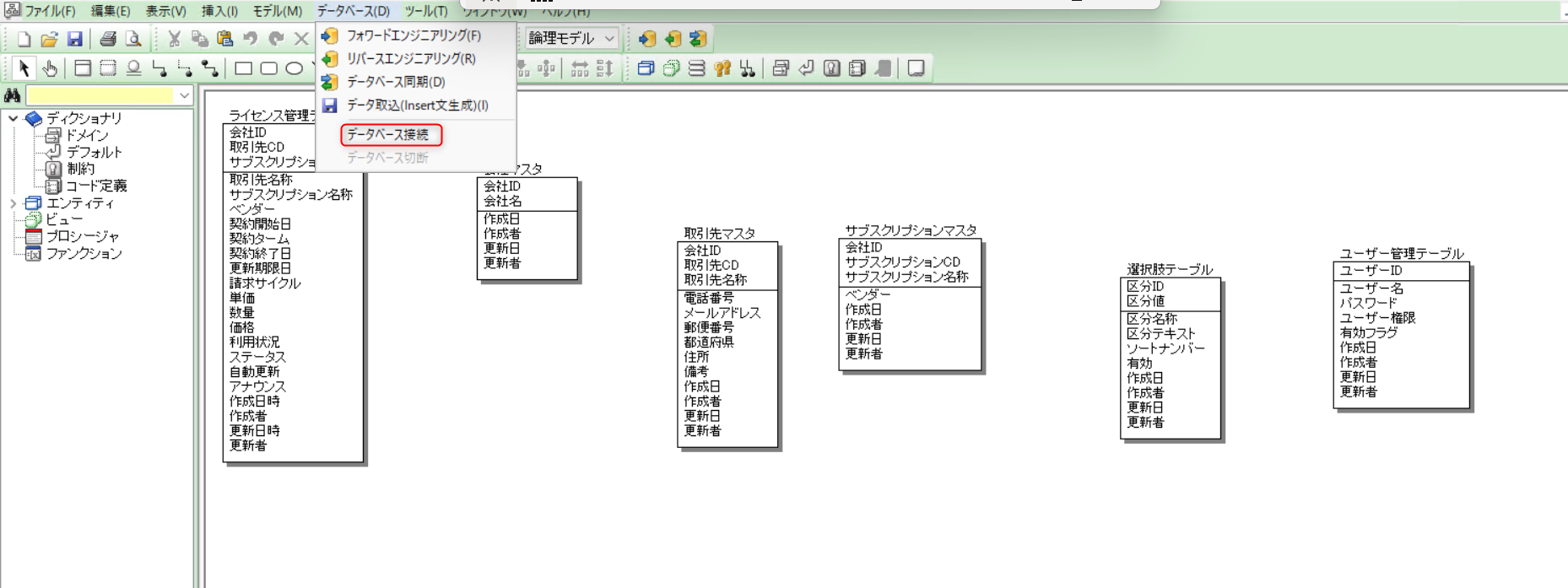Select the hand pan tool

click(50, 68)
